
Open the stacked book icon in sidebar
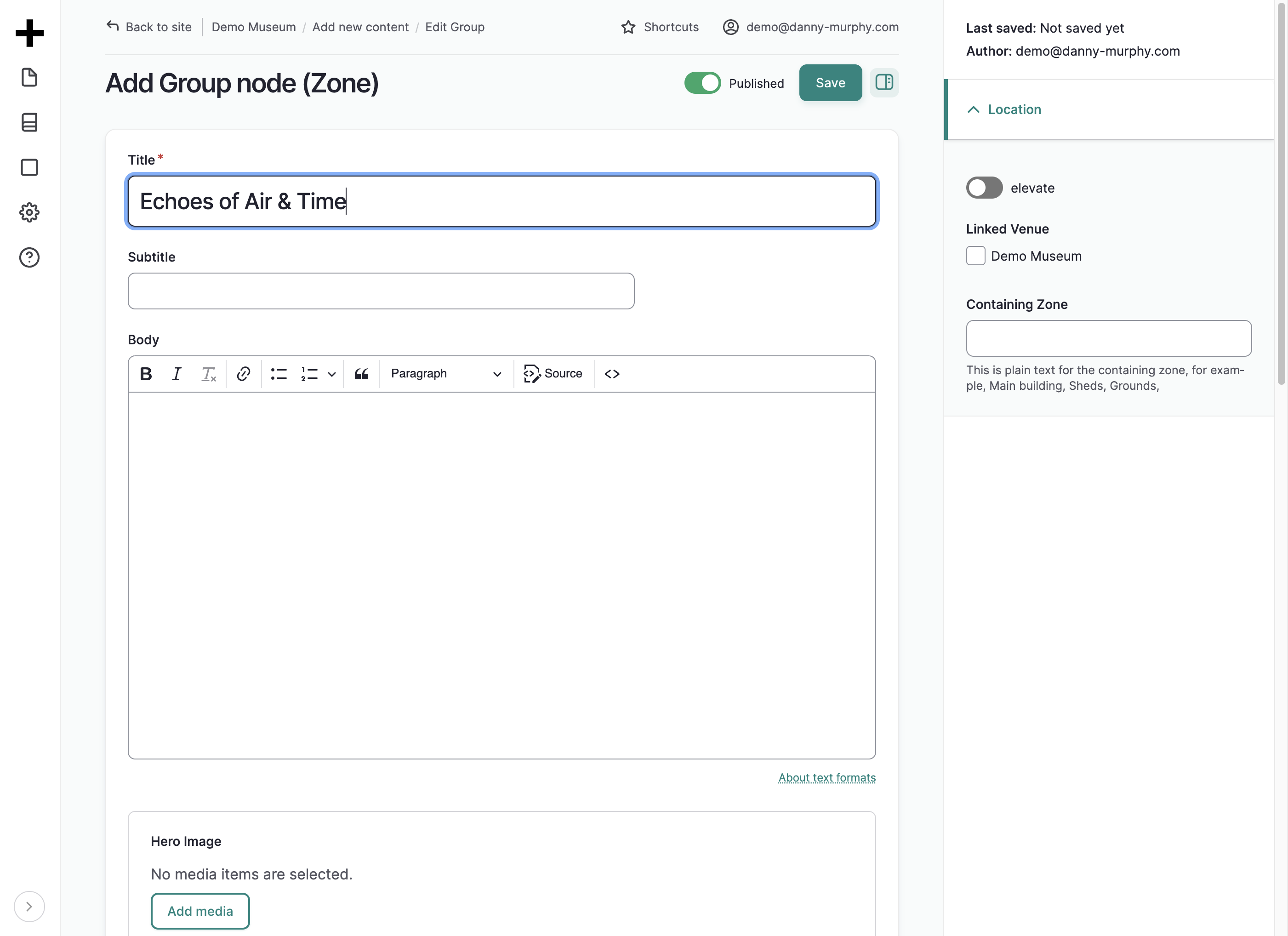point(29,122)
